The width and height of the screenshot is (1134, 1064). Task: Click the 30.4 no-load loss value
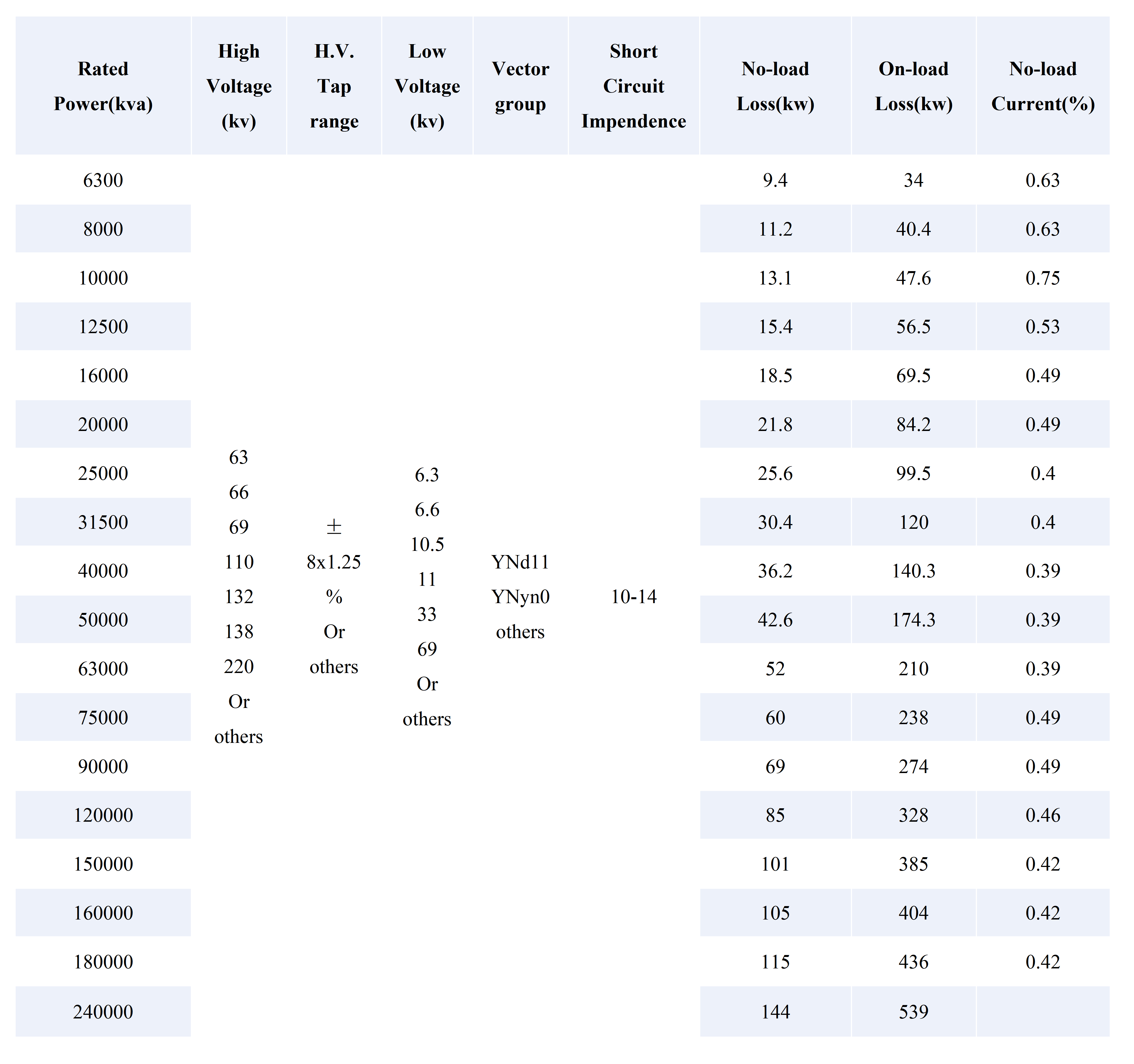776,522
